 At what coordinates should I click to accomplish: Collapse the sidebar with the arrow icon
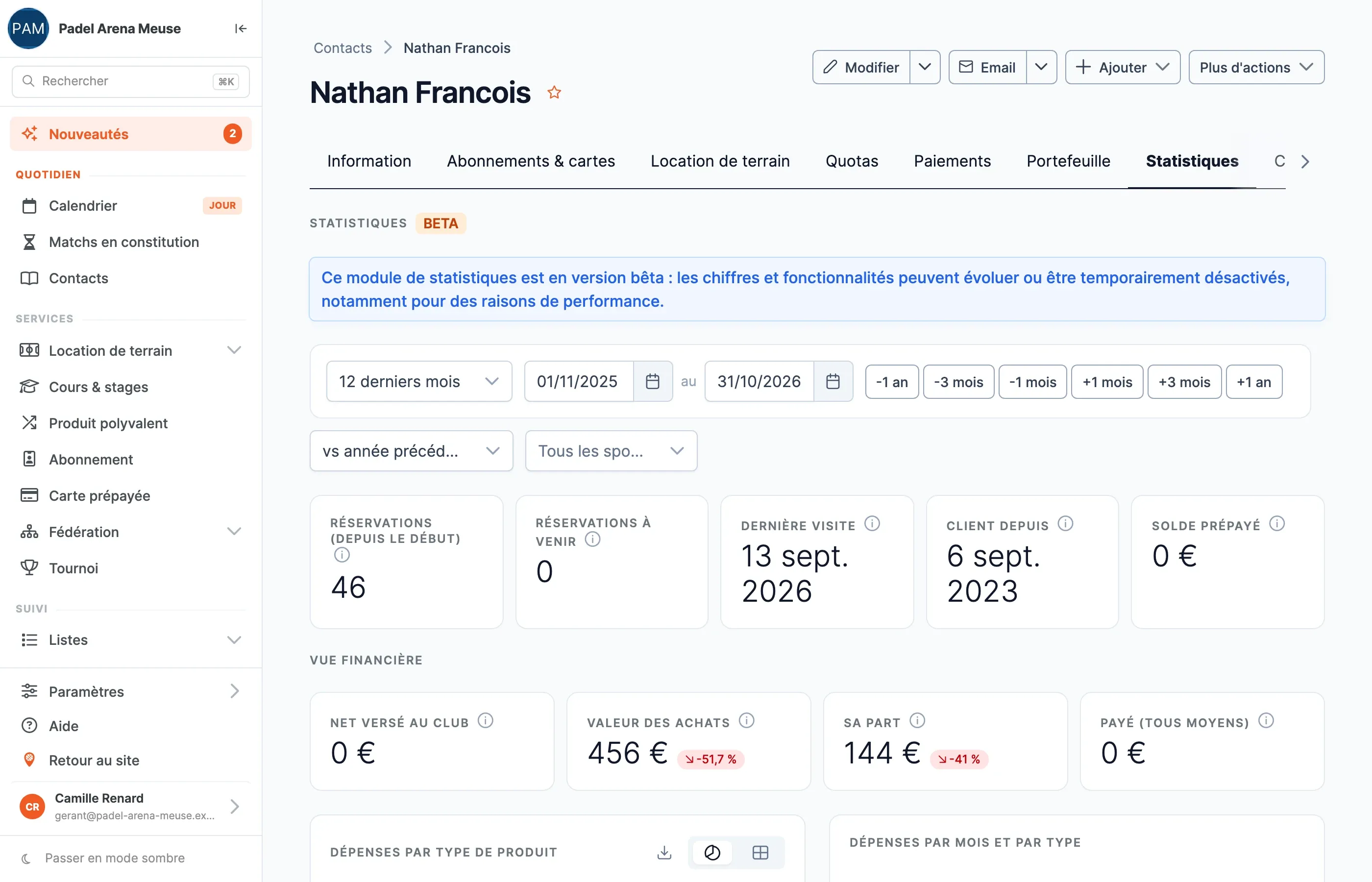pos(241,28)
